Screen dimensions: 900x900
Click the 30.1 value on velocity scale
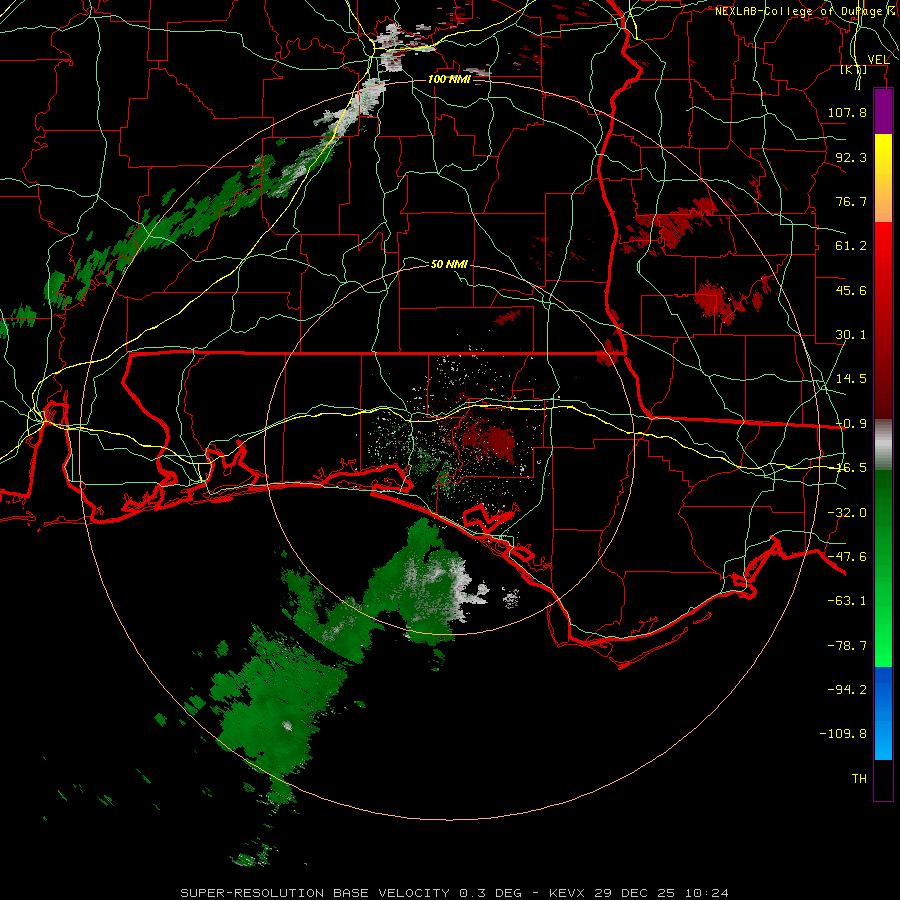pyautogui.click(x=851, y=335)
